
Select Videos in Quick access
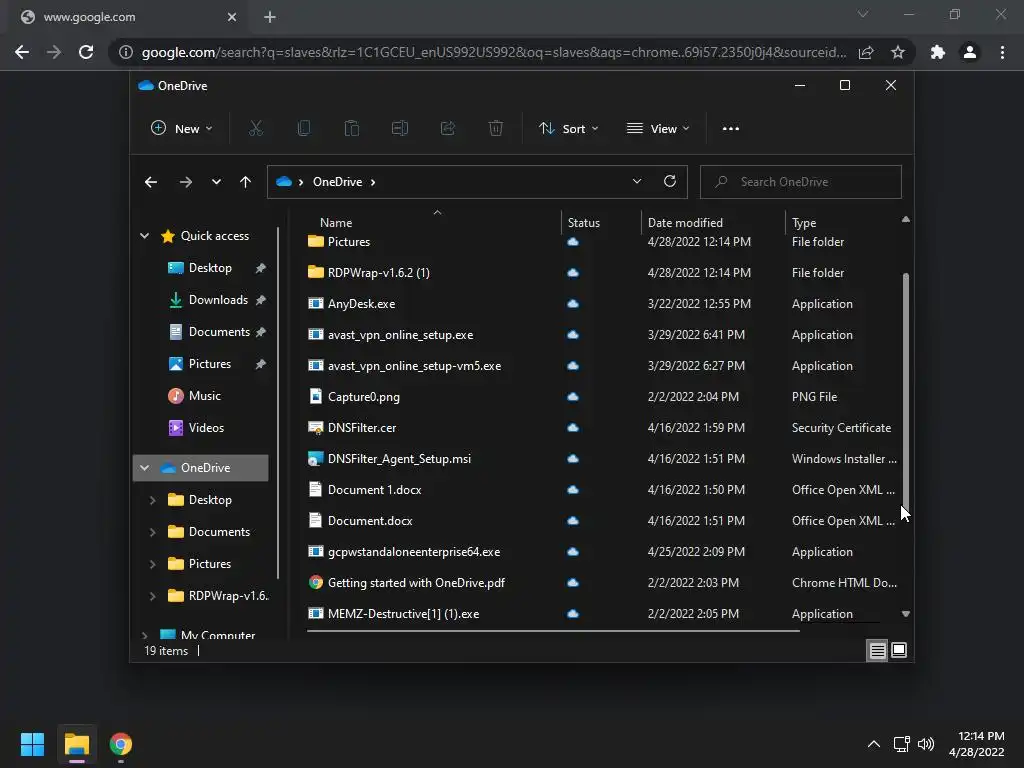point(206,428)
